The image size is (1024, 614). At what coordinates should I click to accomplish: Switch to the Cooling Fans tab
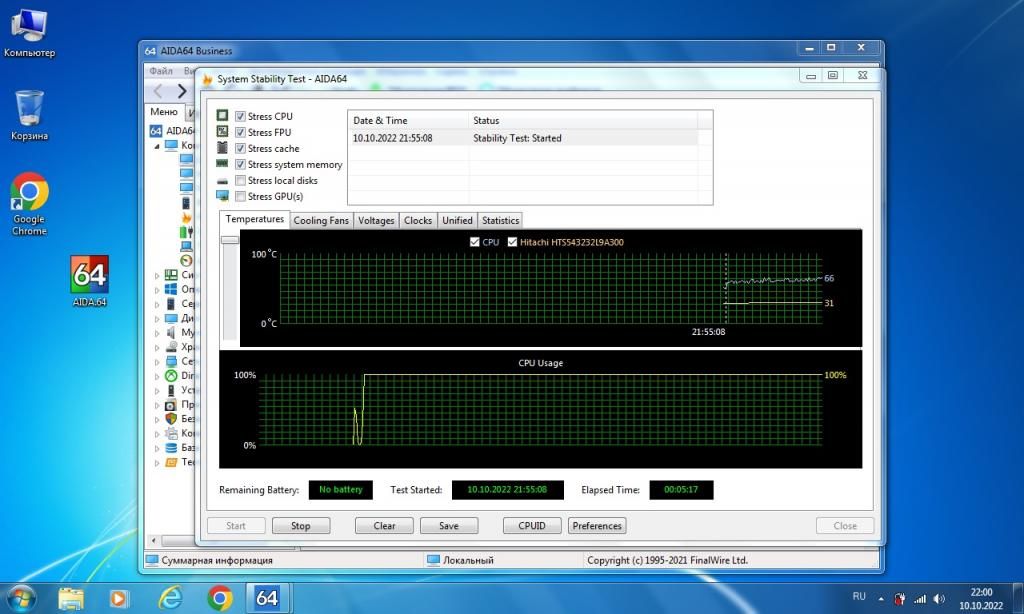tap(321, 221)
